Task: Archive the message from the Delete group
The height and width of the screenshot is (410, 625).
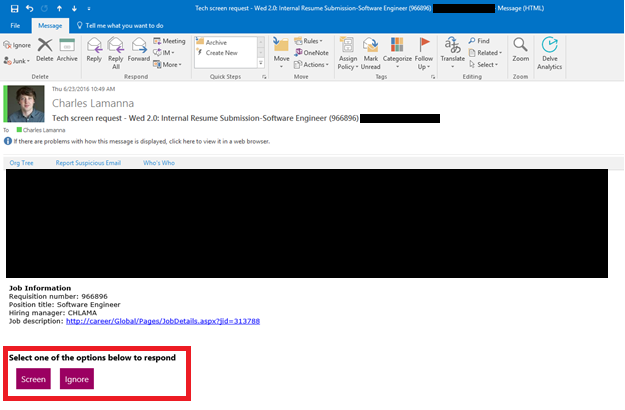Action: 67,50
